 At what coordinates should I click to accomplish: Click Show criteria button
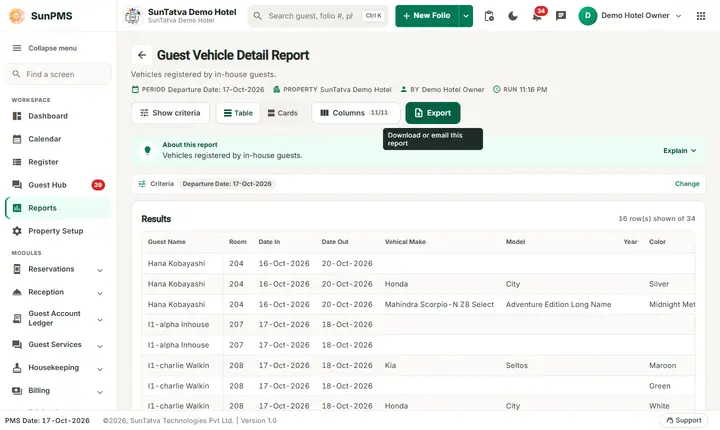(170, 113)
